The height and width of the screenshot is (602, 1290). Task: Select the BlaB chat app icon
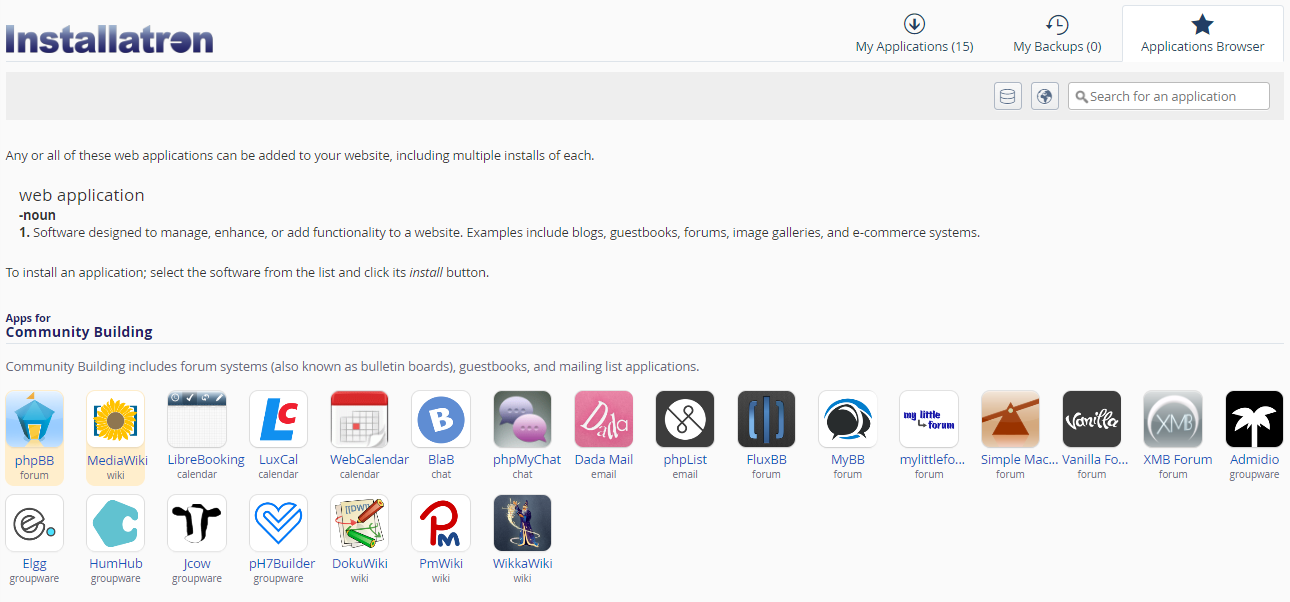click(441, 419)
